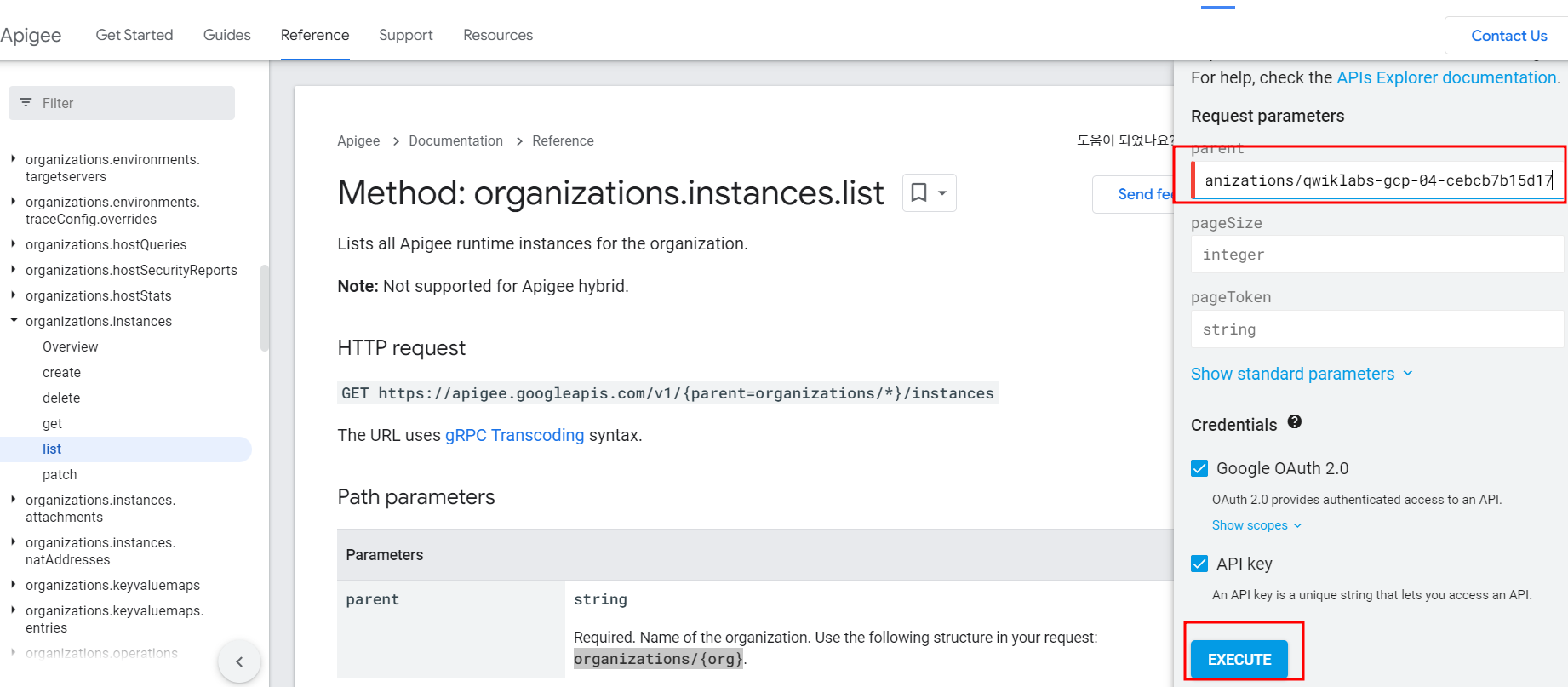Expand organizations.environments.traceConfig.overrides node
The image size is (1568, 687).
click(x=13, y=201)
